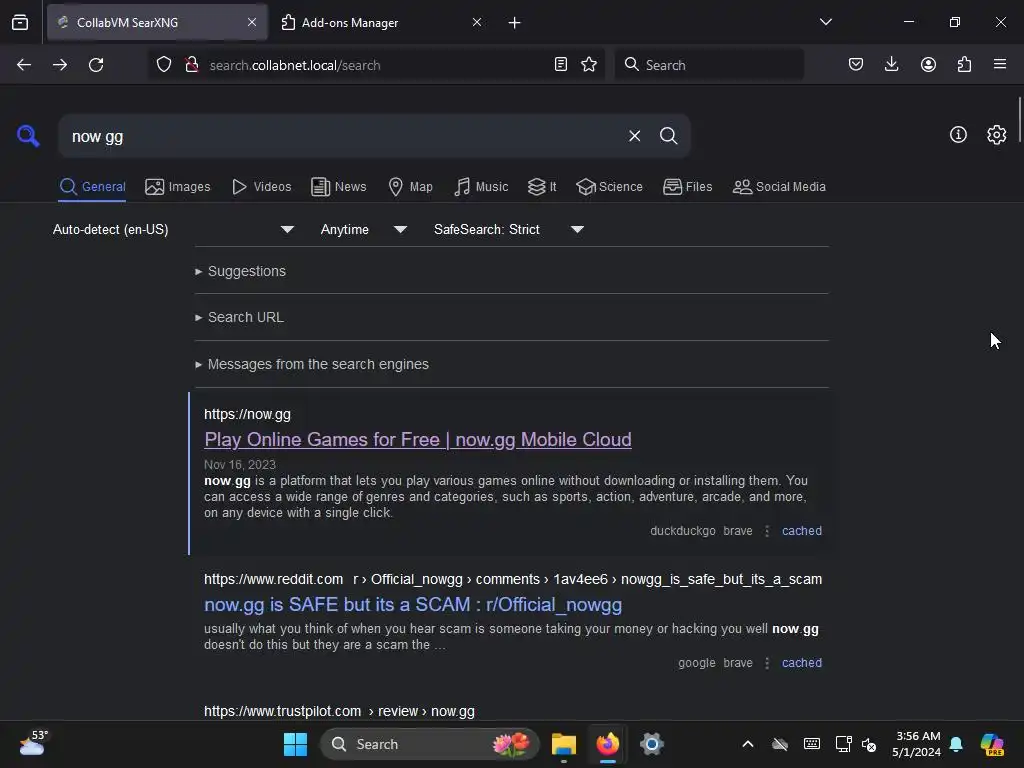Open the Copilot preview icon
Image resolution: width=1024 pixels, height=768 pixels.
click(992, 744)
